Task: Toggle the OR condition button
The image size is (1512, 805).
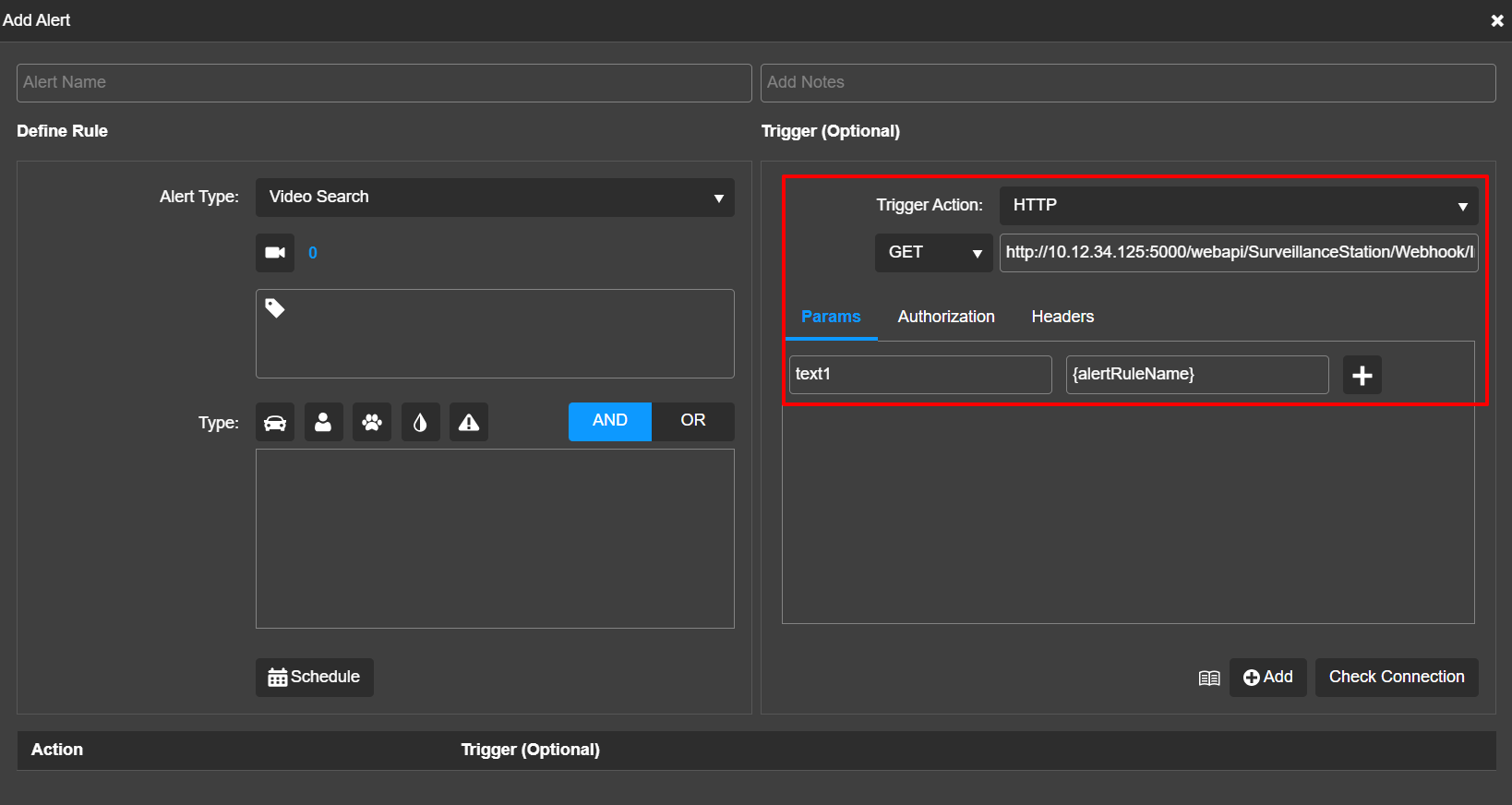Action: [x=693, y=421]
